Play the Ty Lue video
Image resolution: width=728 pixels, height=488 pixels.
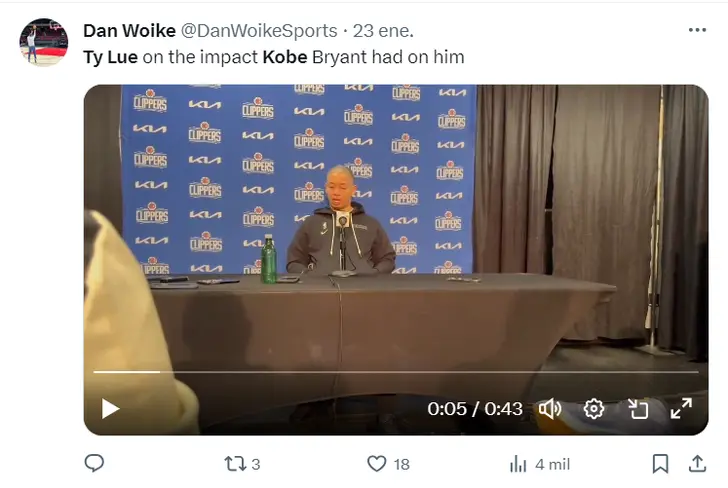110,409
